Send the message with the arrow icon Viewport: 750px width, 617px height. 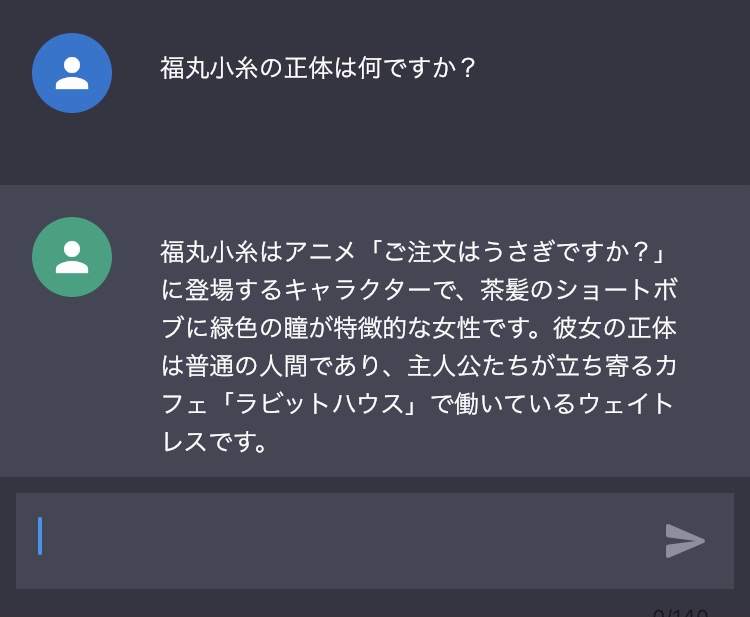tap(685, 541)
